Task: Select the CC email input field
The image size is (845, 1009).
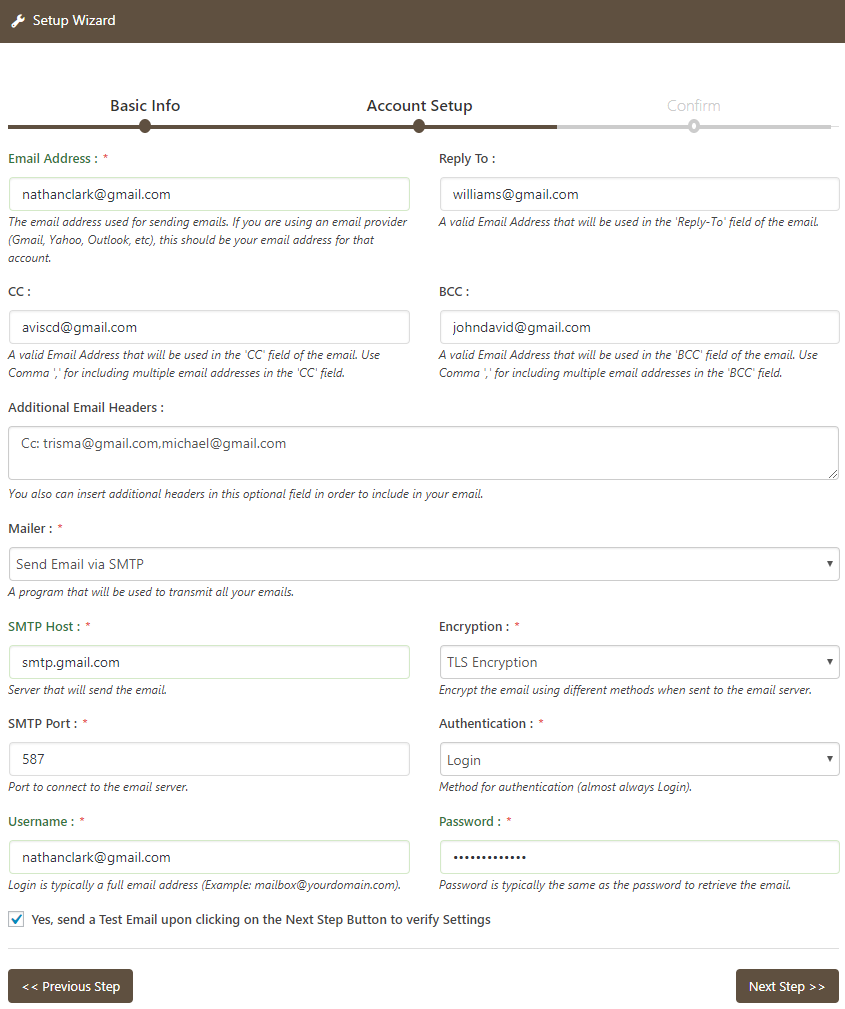Action: pos(209,327)
